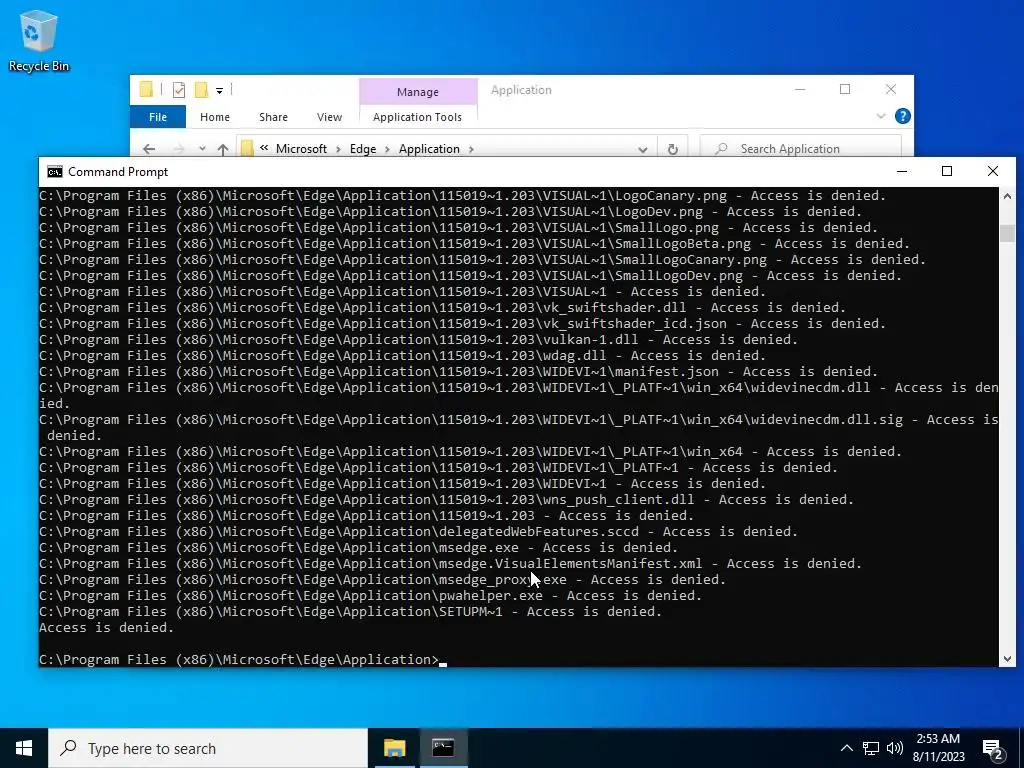Image resolution: width=1024 pixels, height=768 pixels.
Task: Expand the chevron after Application breadcrumb
Action: [471, 149]
